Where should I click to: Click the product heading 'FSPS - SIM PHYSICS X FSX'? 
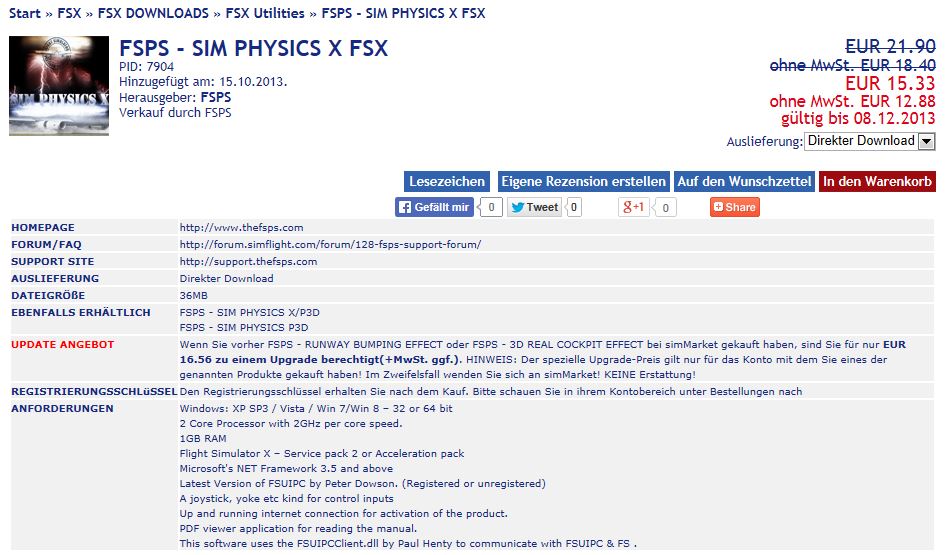(254, 48)
